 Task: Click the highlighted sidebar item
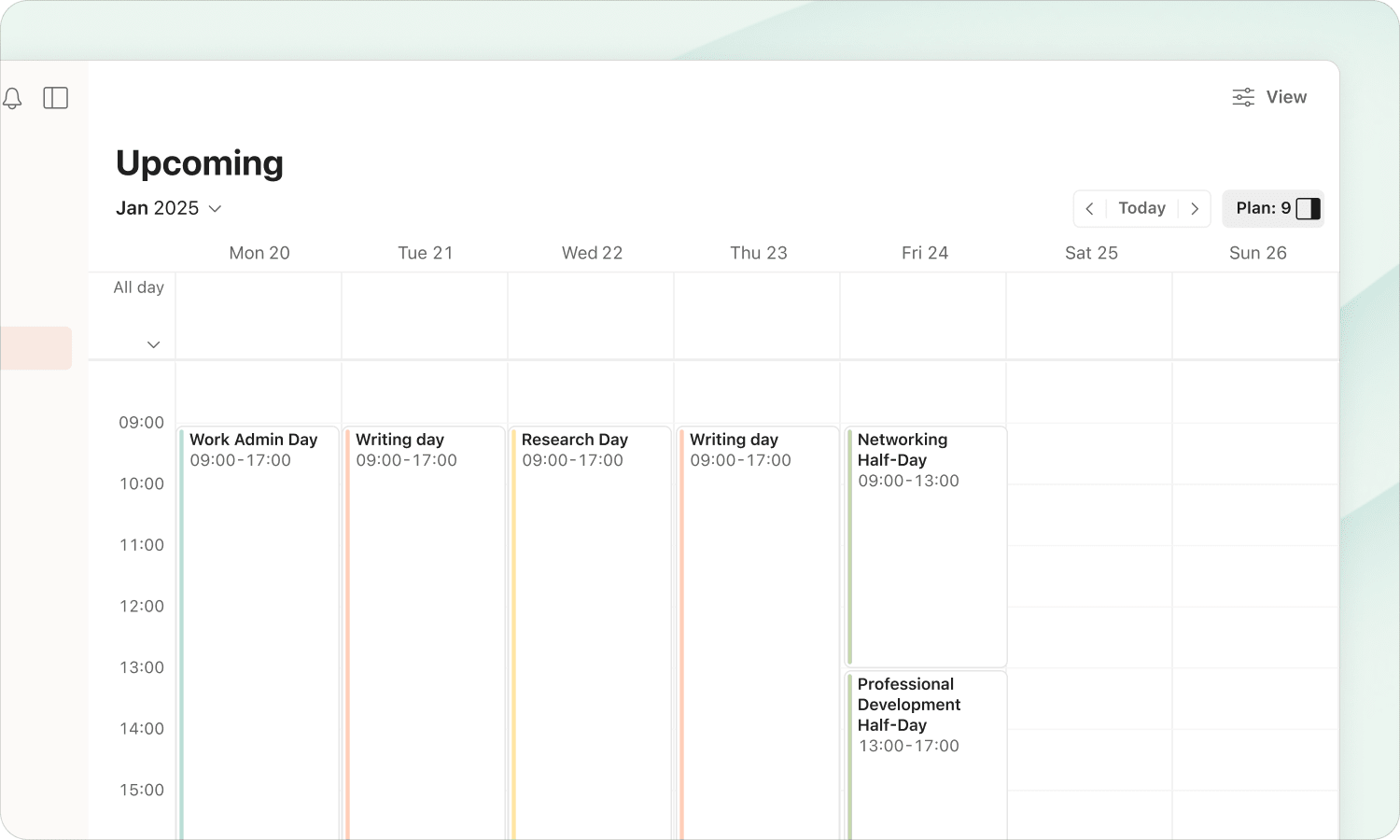click(x=35, y=348)
